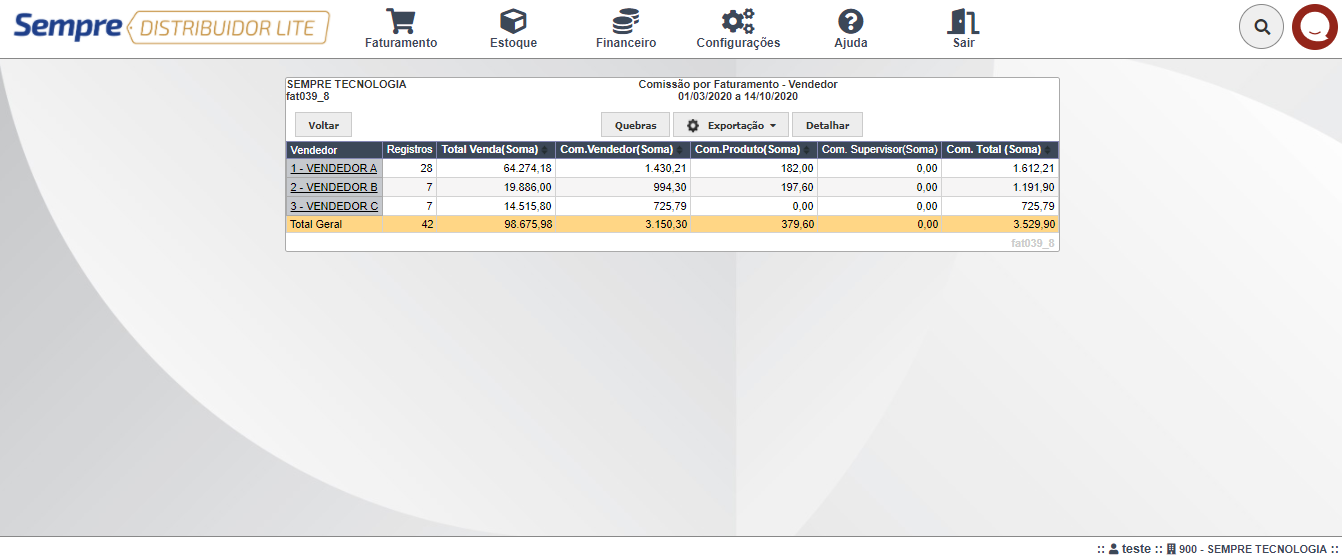Click the date range 01/03/2020 a 14/10/2020

pos(738,96)
